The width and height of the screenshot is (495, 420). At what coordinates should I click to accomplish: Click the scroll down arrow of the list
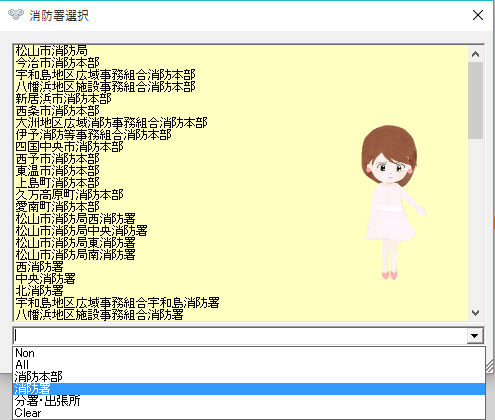pos(475,313)
